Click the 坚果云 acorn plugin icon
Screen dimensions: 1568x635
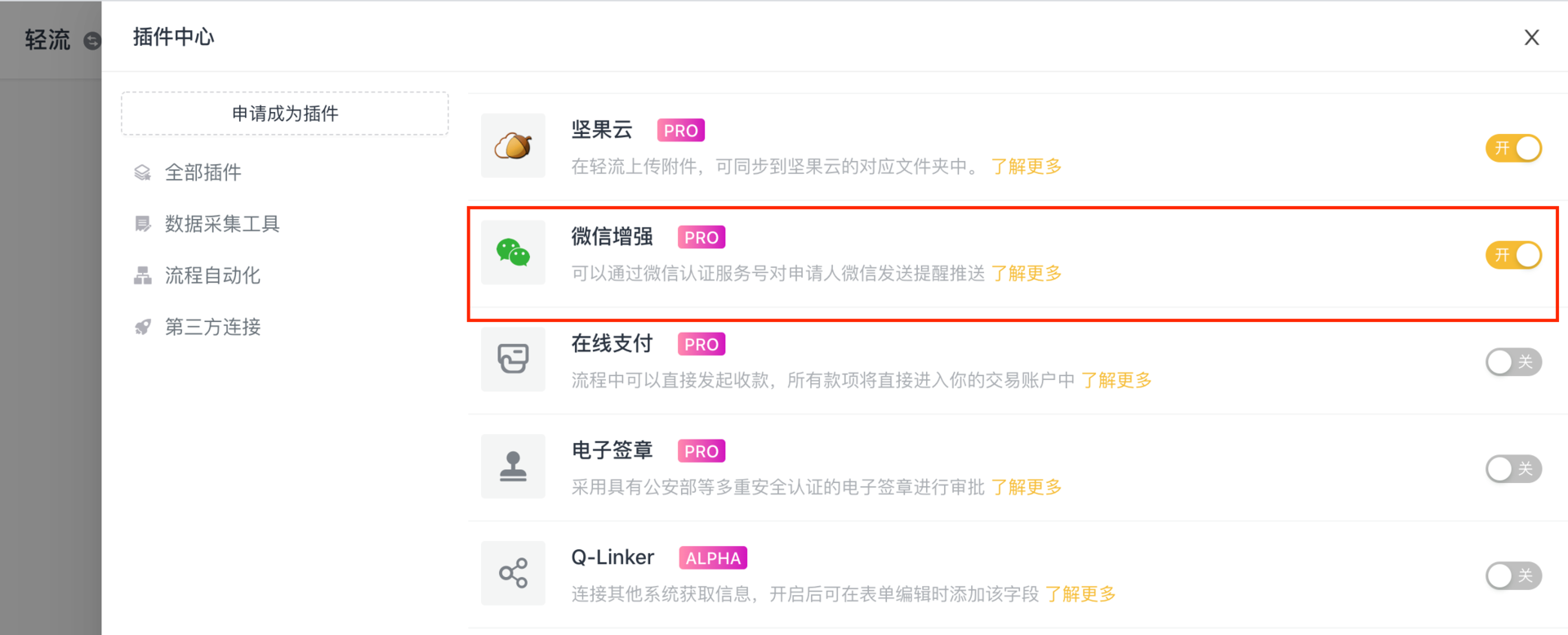pos(513,145)
